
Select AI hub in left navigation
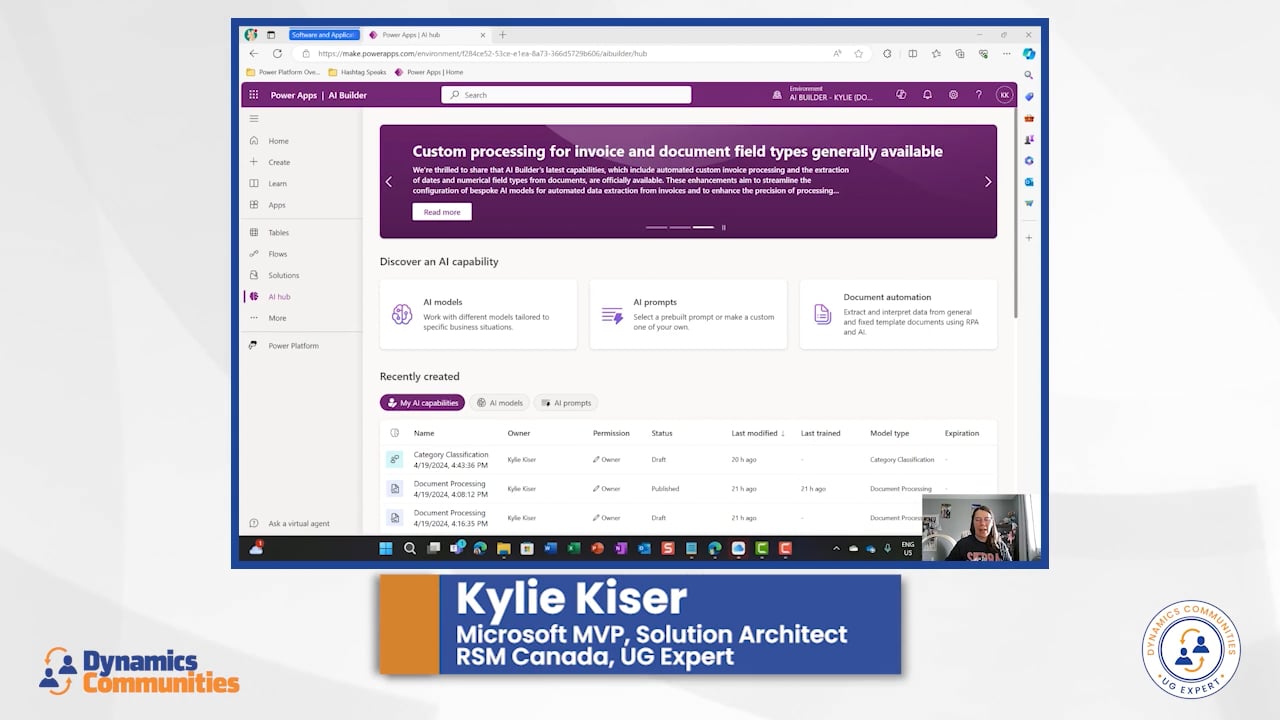click(x=279, y=297)
